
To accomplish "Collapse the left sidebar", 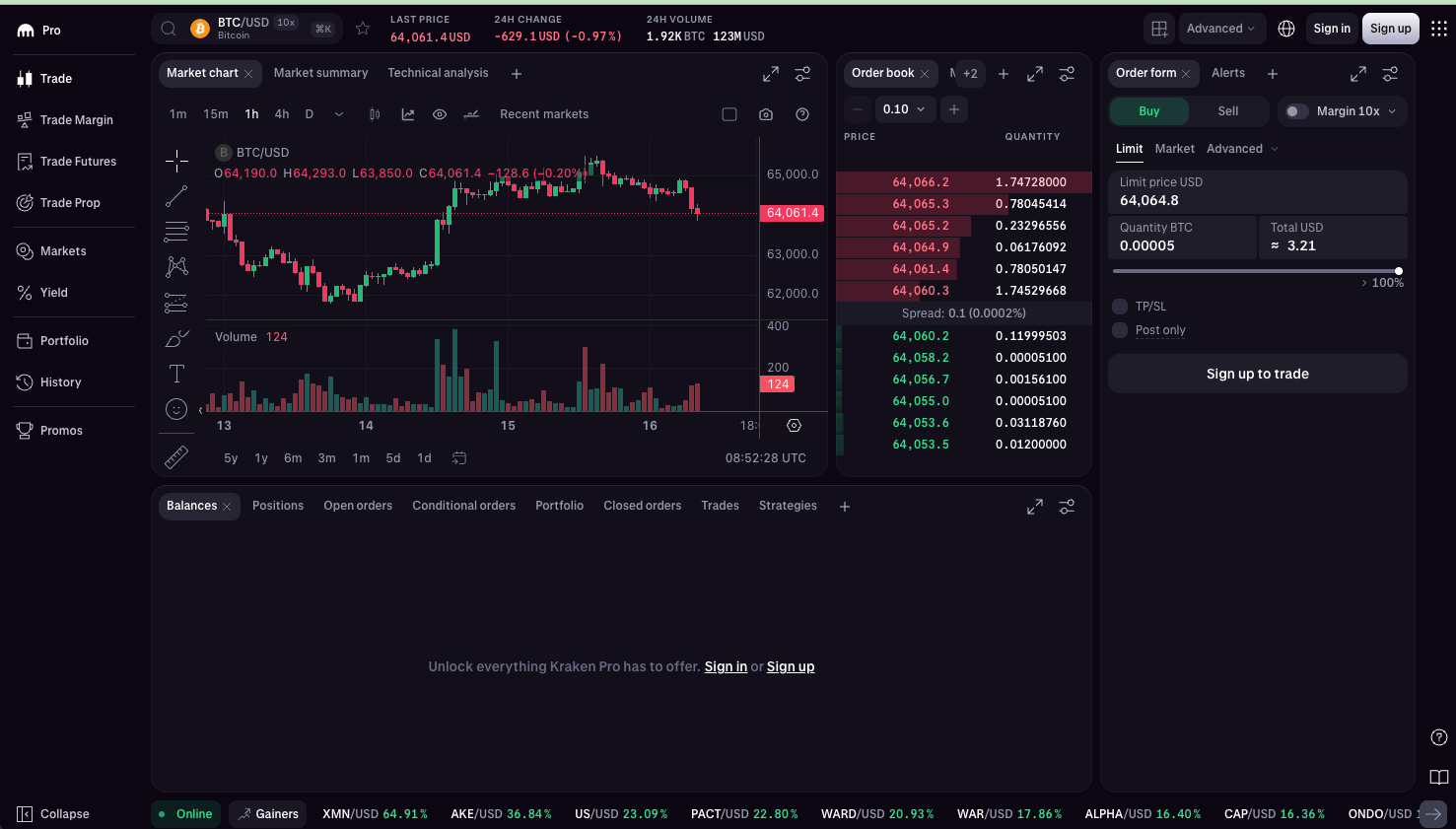I will (x=53, y=814).
